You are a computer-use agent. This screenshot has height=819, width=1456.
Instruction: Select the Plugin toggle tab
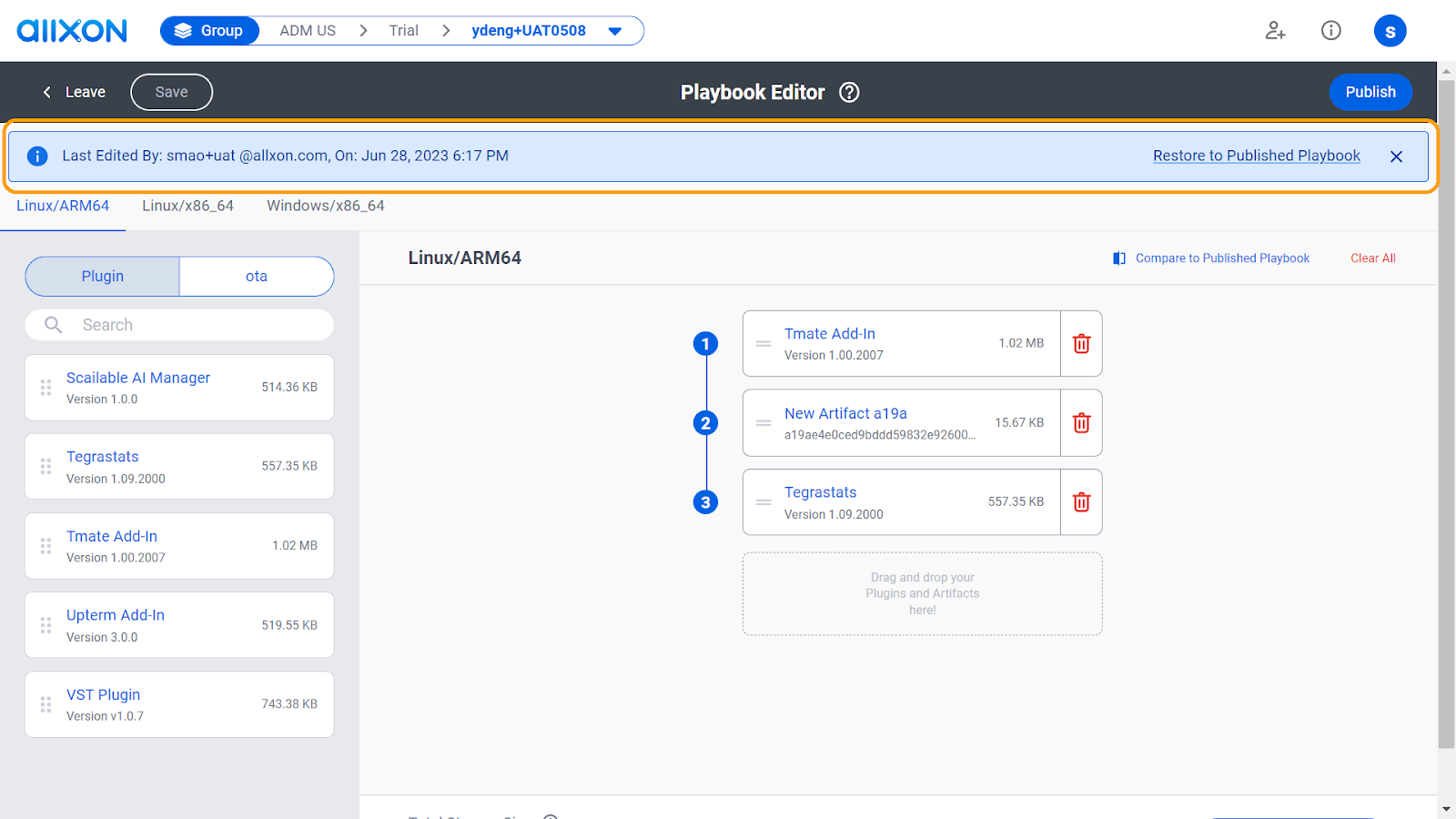click(103, 277)
